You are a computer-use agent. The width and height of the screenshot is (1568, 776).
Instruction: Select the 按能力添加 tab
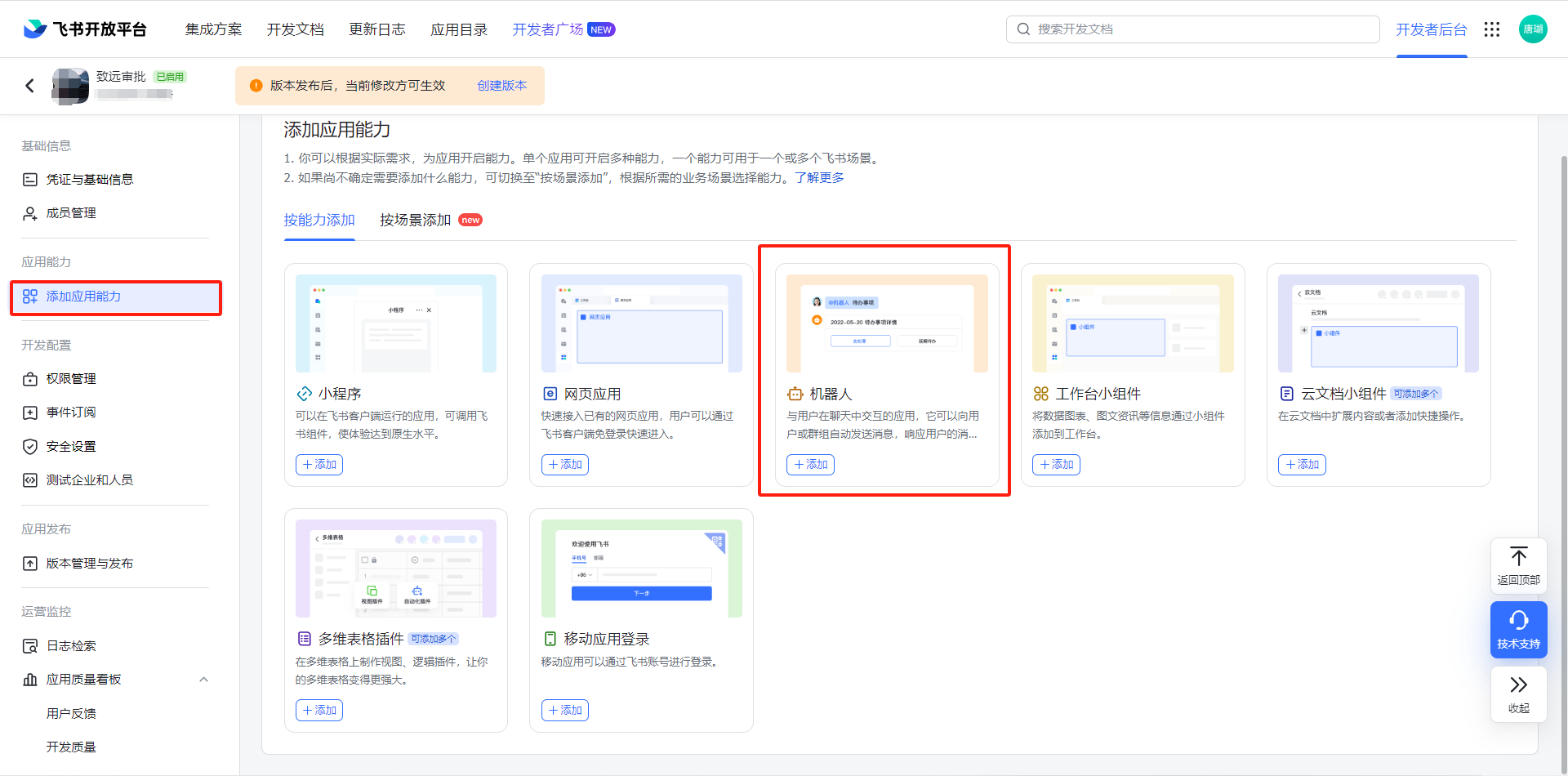coord(319,221)
